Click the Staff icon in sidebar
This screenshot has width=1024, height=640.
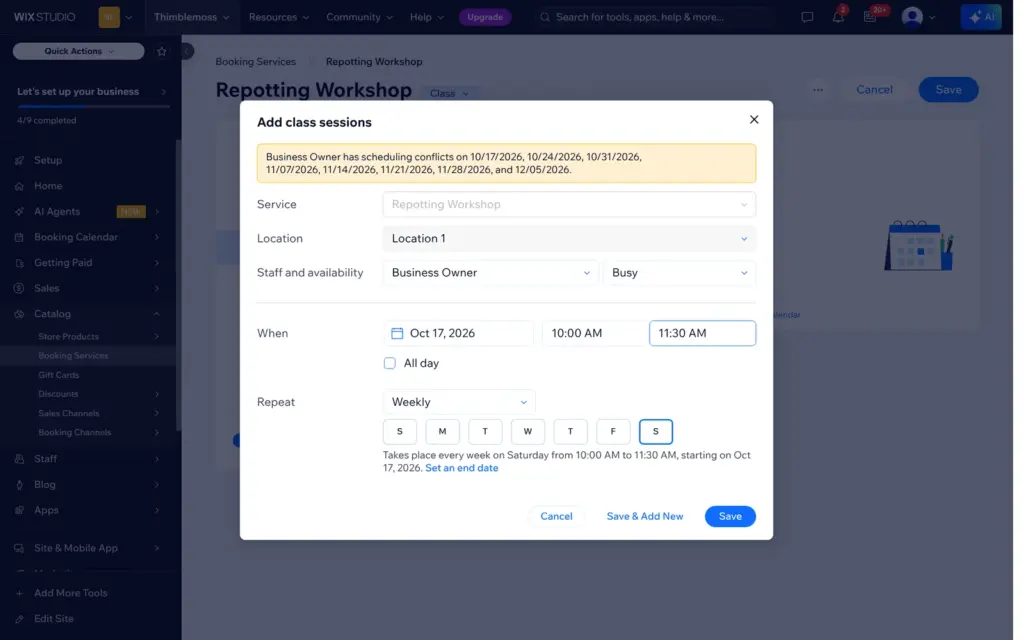click(20, 459)
